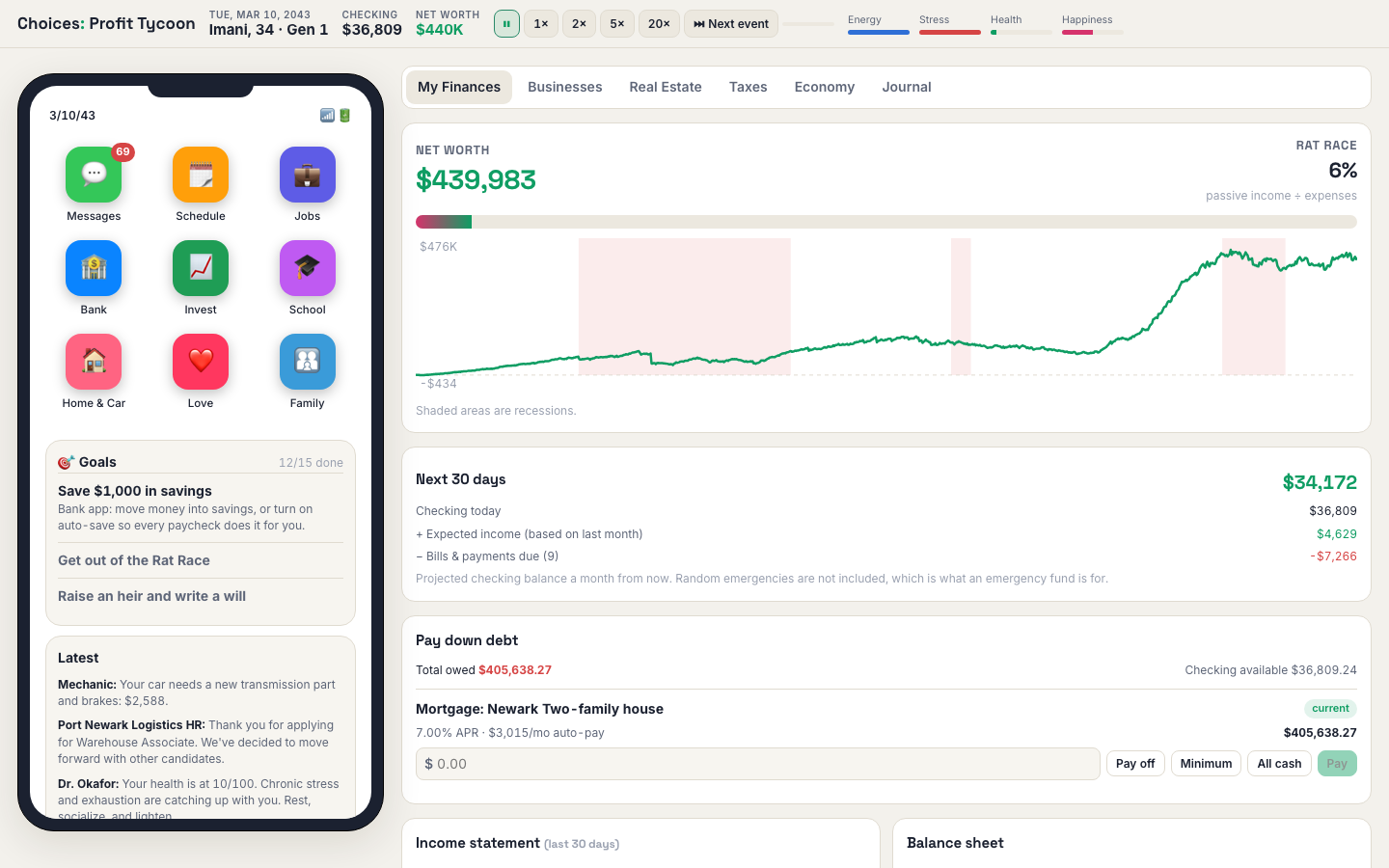The width and height of the screenshot is (1389, 868).
Task: Open the Messages app icon
Action: (94, 175)
